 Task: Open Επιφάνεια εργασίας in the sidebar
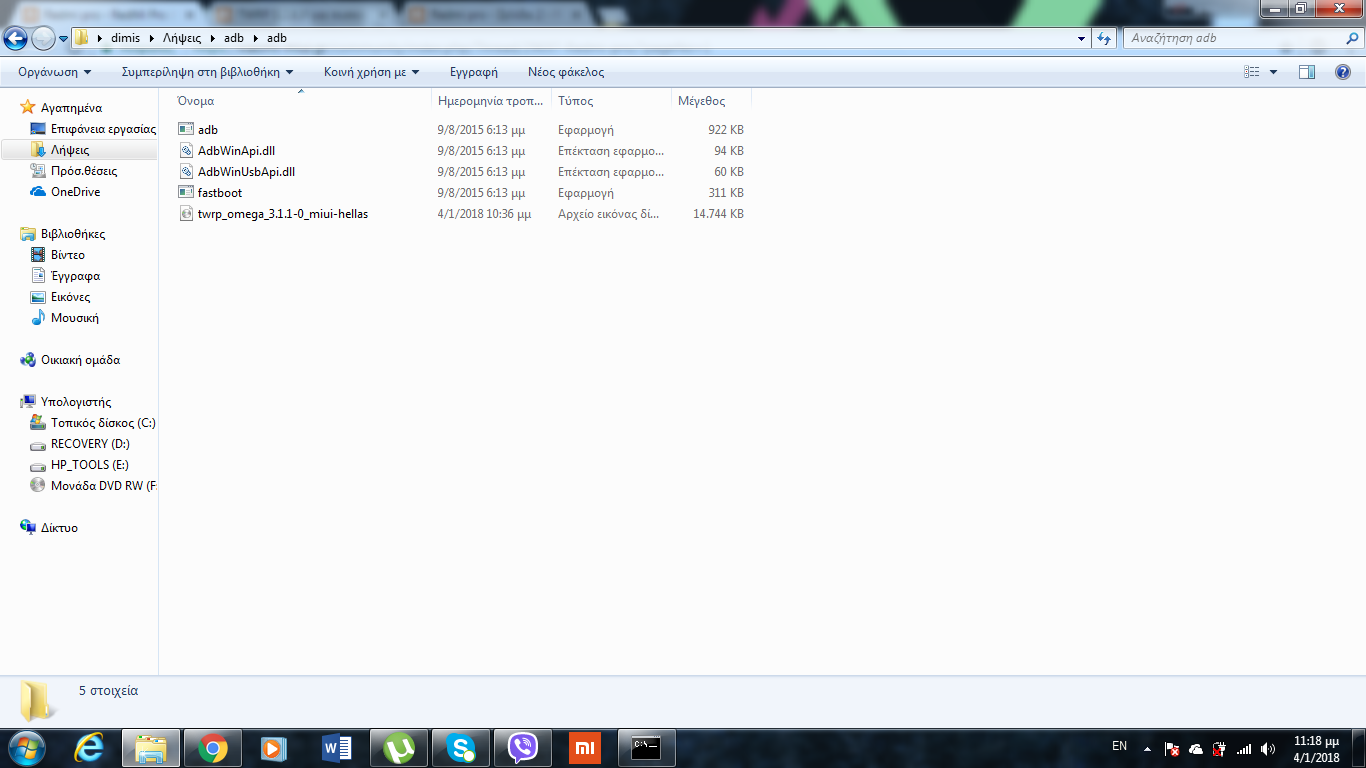103,129
